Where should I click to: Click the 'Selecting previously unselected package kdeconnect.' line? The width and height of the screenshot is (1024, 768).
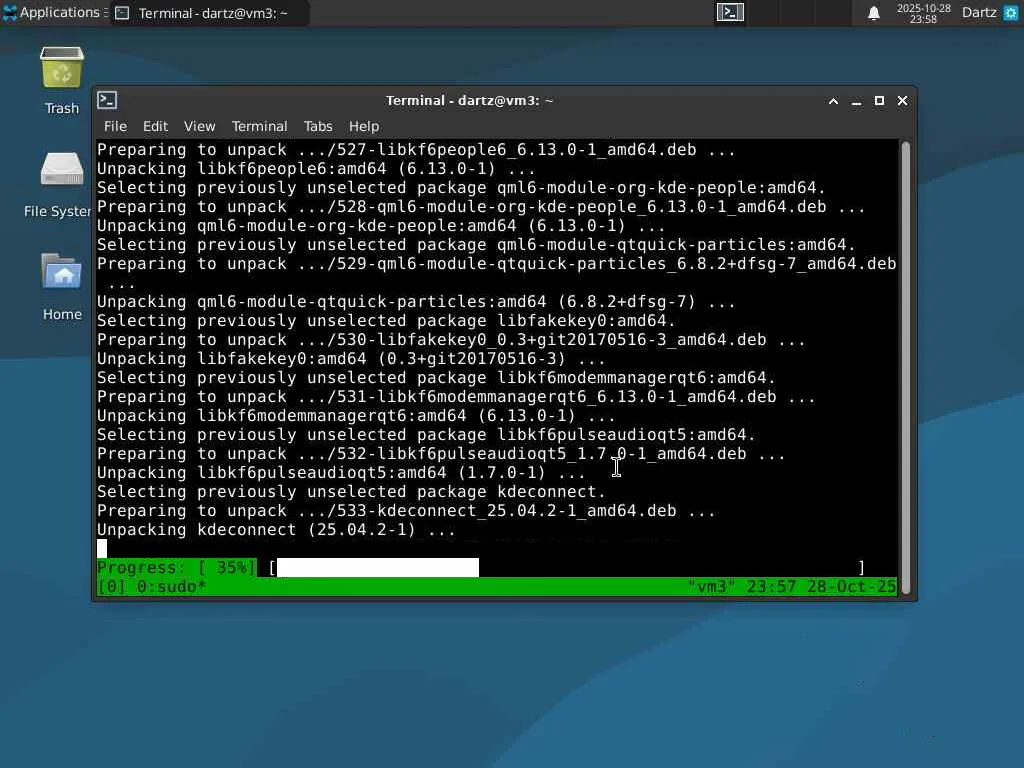[x=351, y=492]
